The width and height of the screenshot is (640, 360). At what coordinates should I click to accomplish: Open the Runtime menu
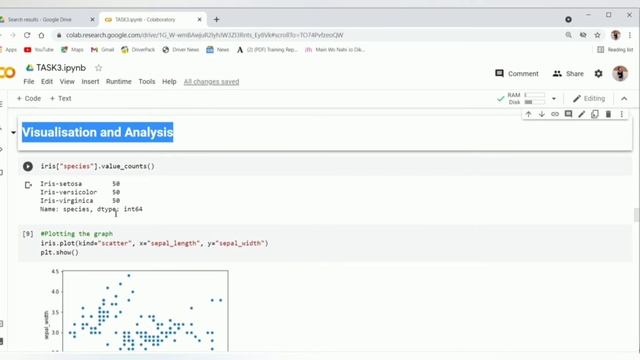[x=119, y=82]
